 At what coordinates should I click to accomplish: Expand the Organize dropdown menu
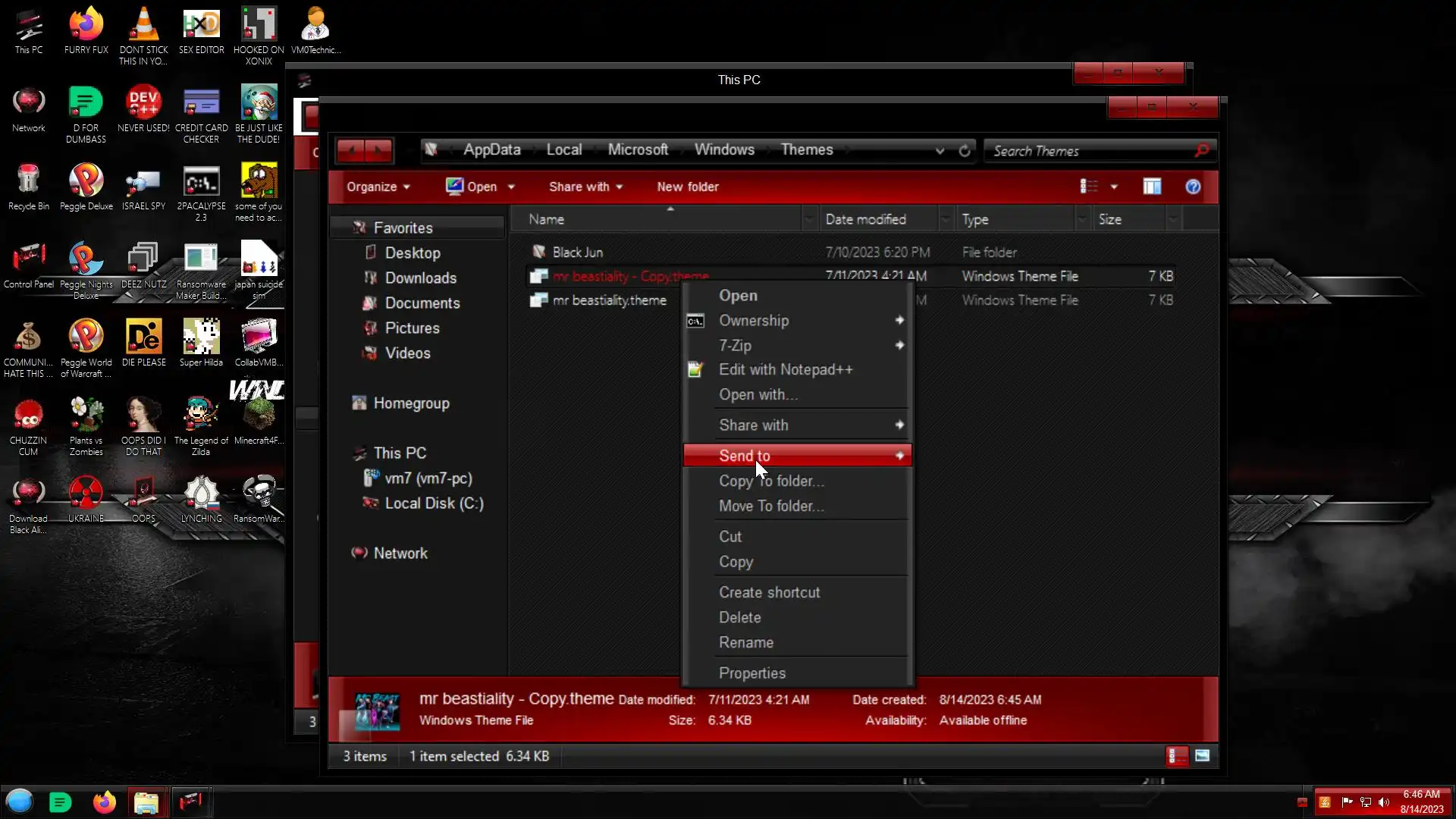coord(378,187)
